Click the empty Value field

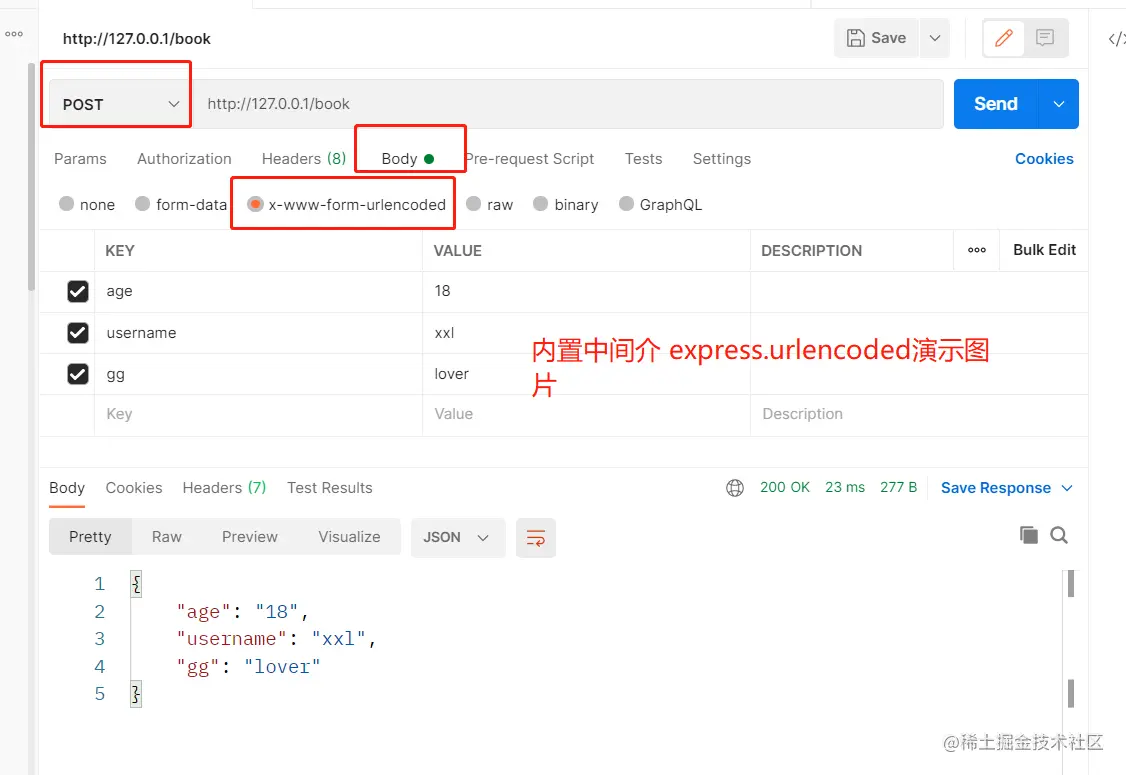(x=587, y=414)
